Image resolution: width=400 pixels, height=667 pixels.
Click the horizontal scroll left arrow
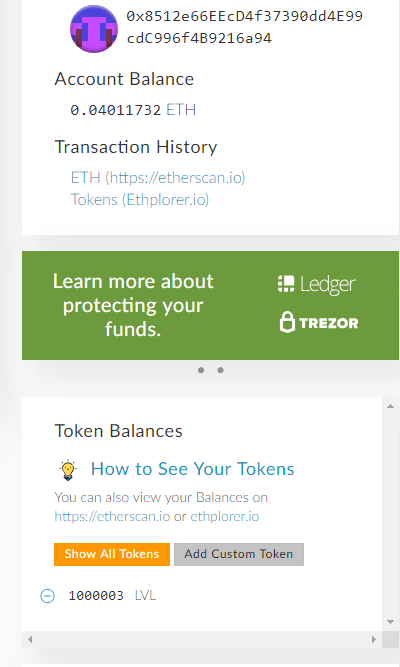pos(30,639)
